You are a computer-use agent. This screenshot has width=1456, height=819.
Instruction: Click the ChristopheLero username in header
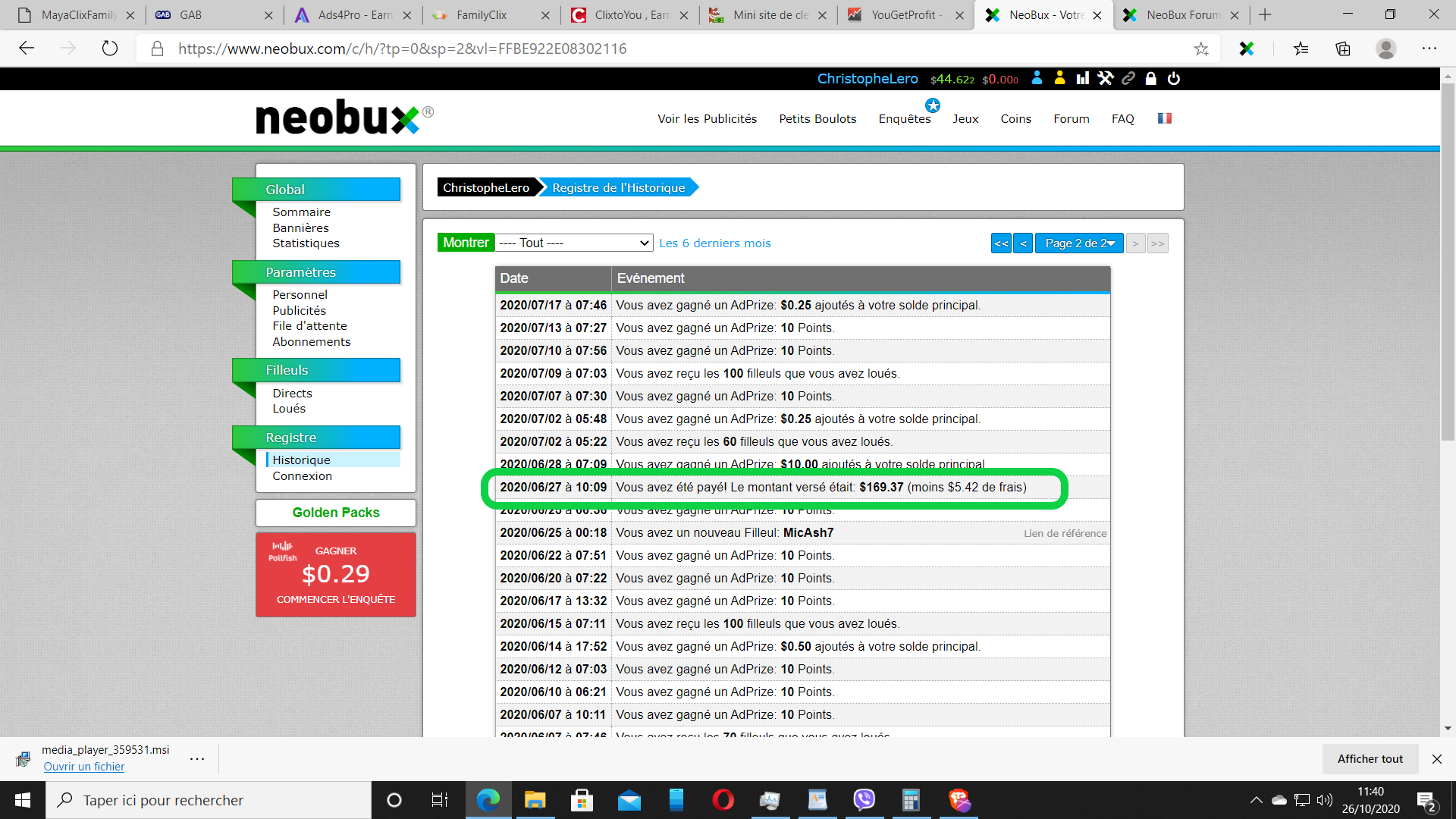867,78
